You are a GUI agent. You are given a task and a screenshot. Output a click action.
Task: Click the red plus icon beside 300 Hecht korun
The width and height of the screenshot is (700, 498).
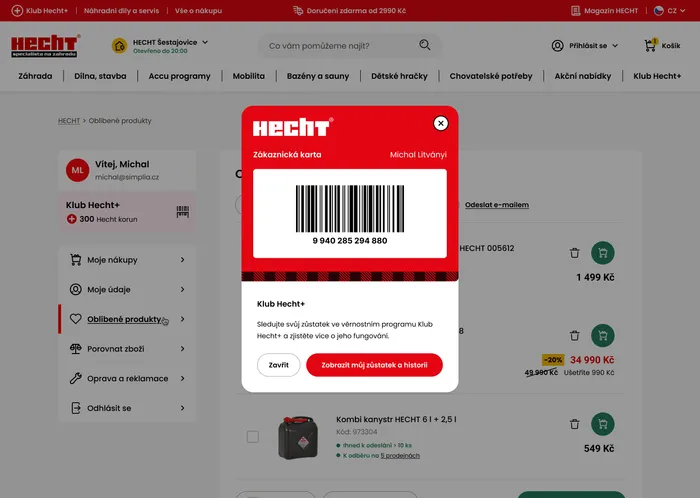tap(71, 219)
